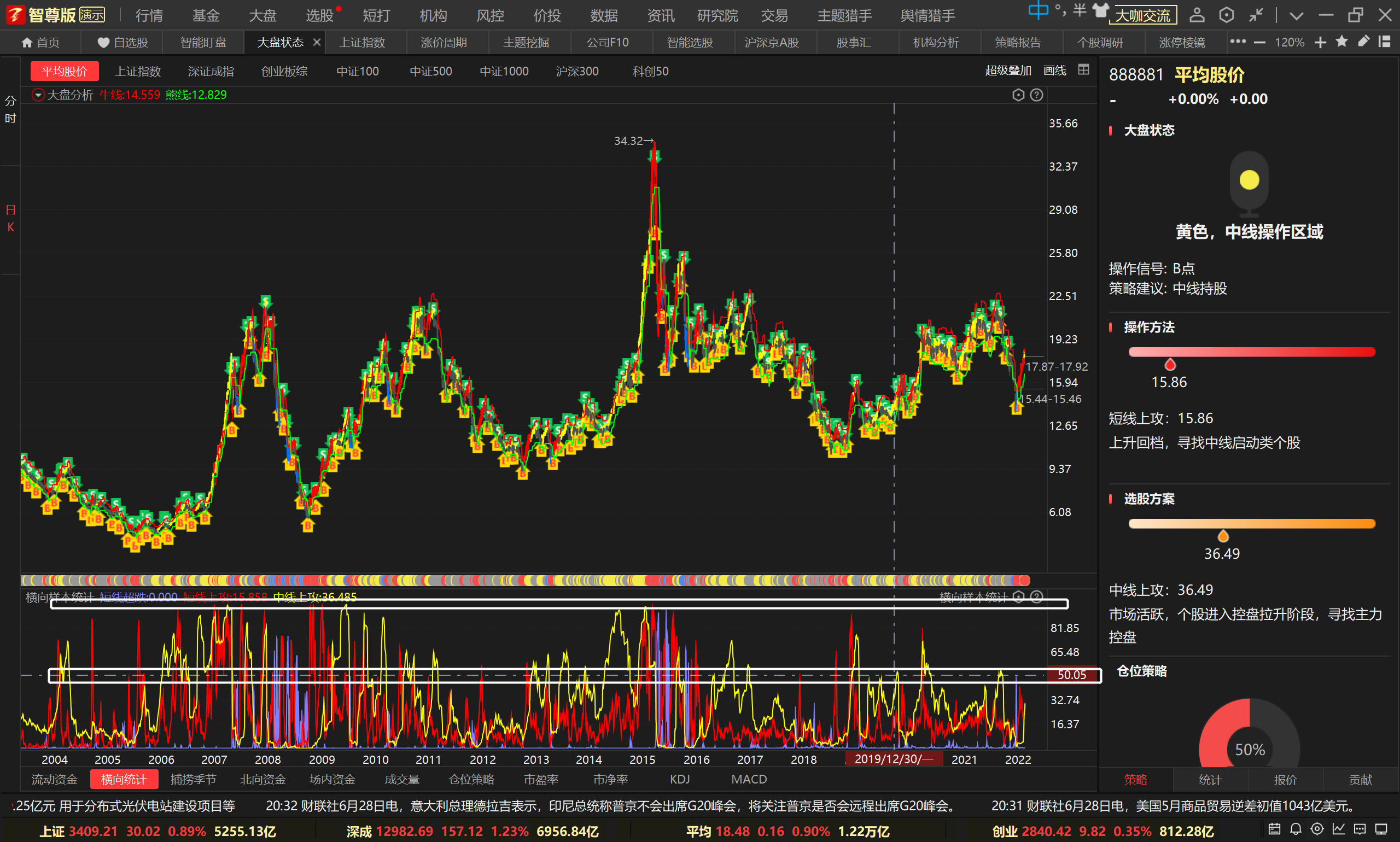Viewport: 1400px width, 842px height.
Task: Click the grid layout icon beside 画线
Action: tap(1083, 70)
